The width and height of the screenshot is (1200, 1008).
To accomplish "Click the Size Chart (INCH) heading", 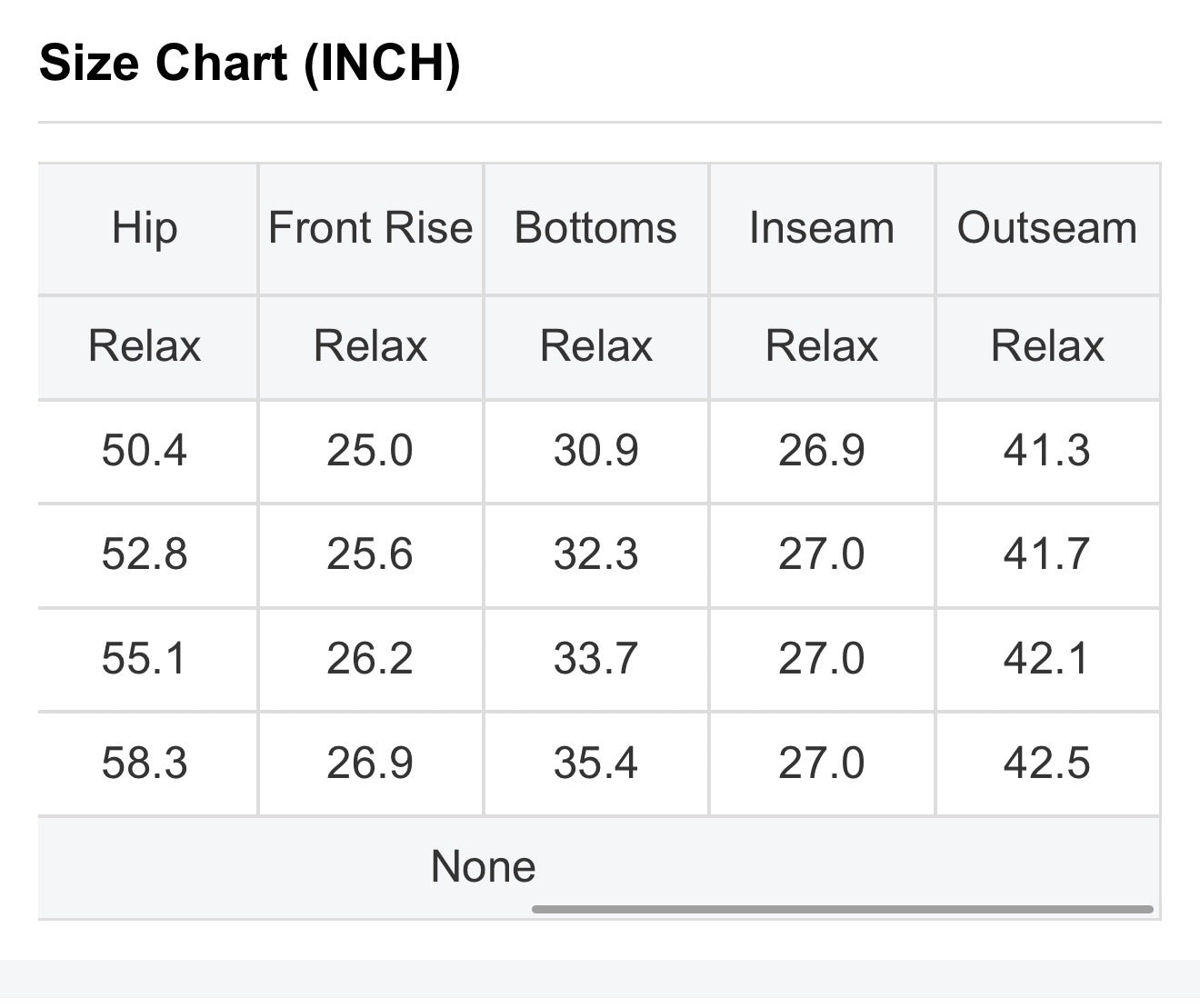I will click(x=250, y=64).
